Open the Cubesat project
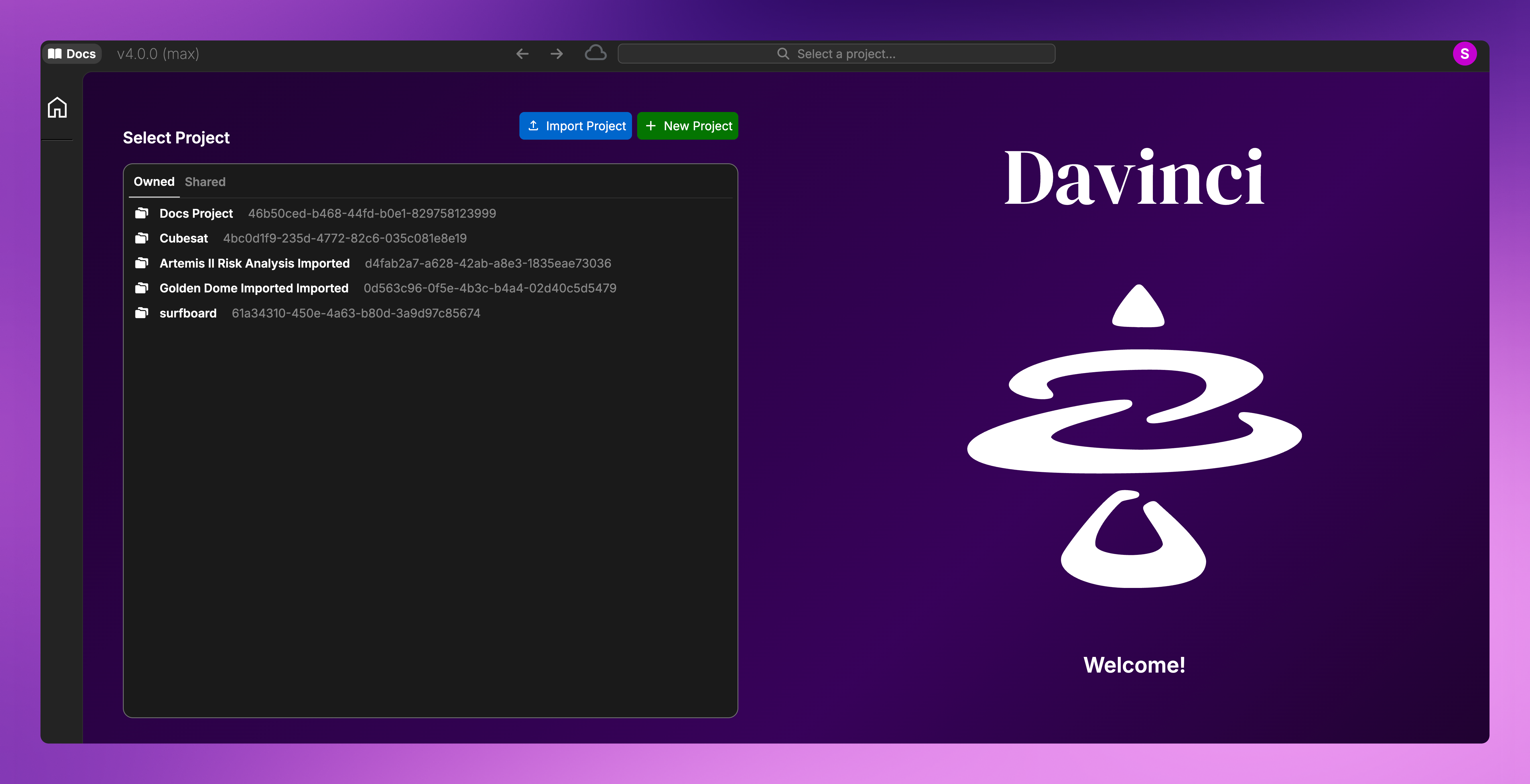Image resolution: width=1530 pixels, height=784 pixels. [184, 238]
